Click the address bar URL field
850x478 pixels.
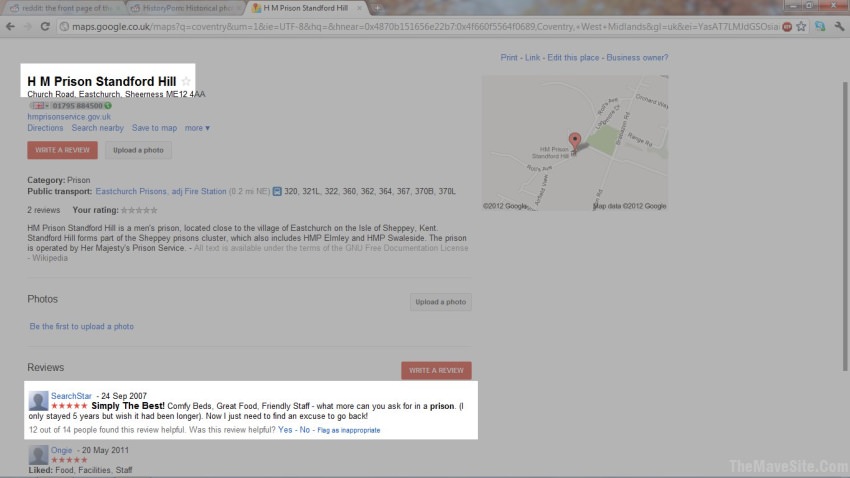click(424, 27)
